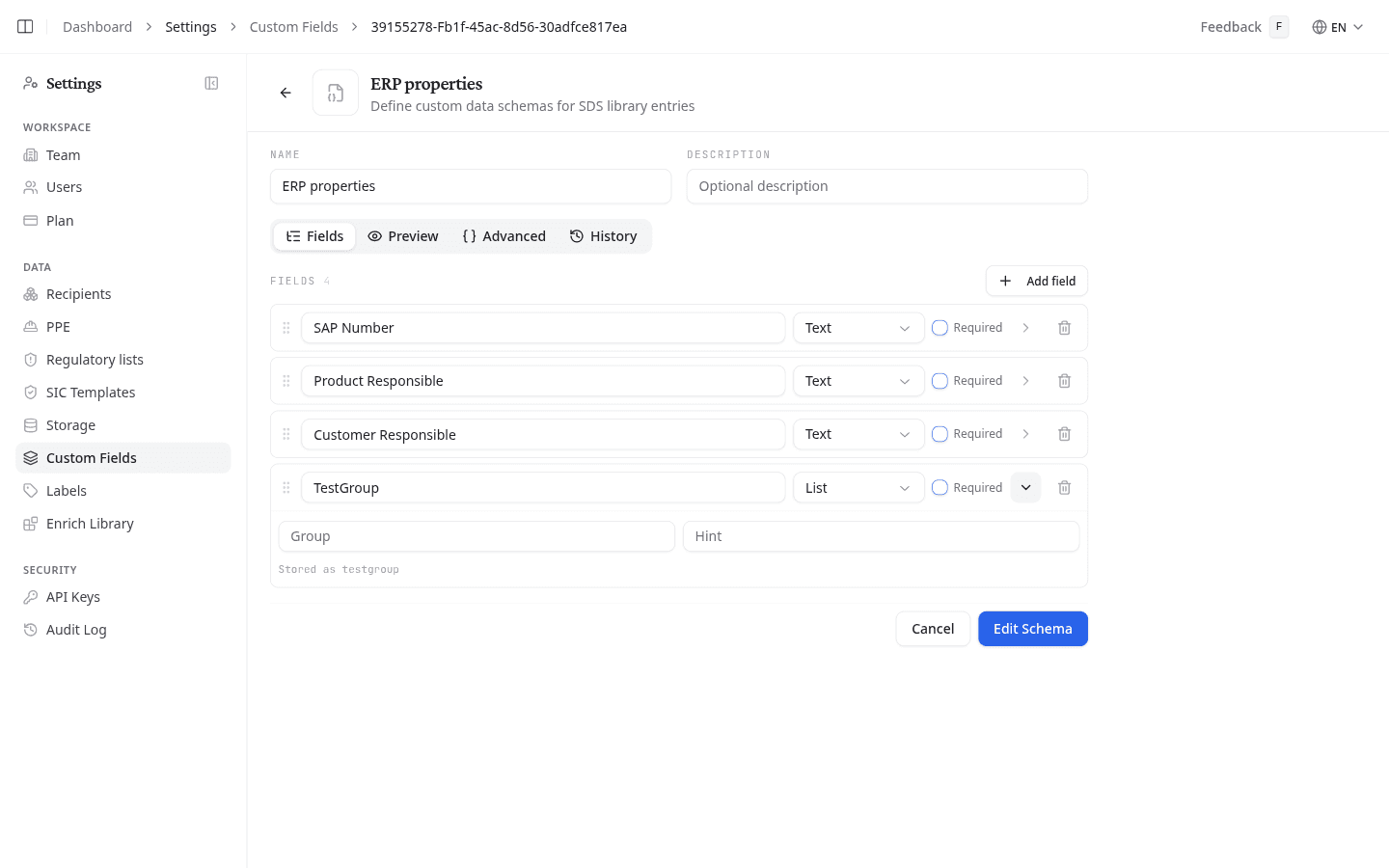Delete the TestGroup field
The width and height of the screenshot is (1389, 868).
(1064, 488)
